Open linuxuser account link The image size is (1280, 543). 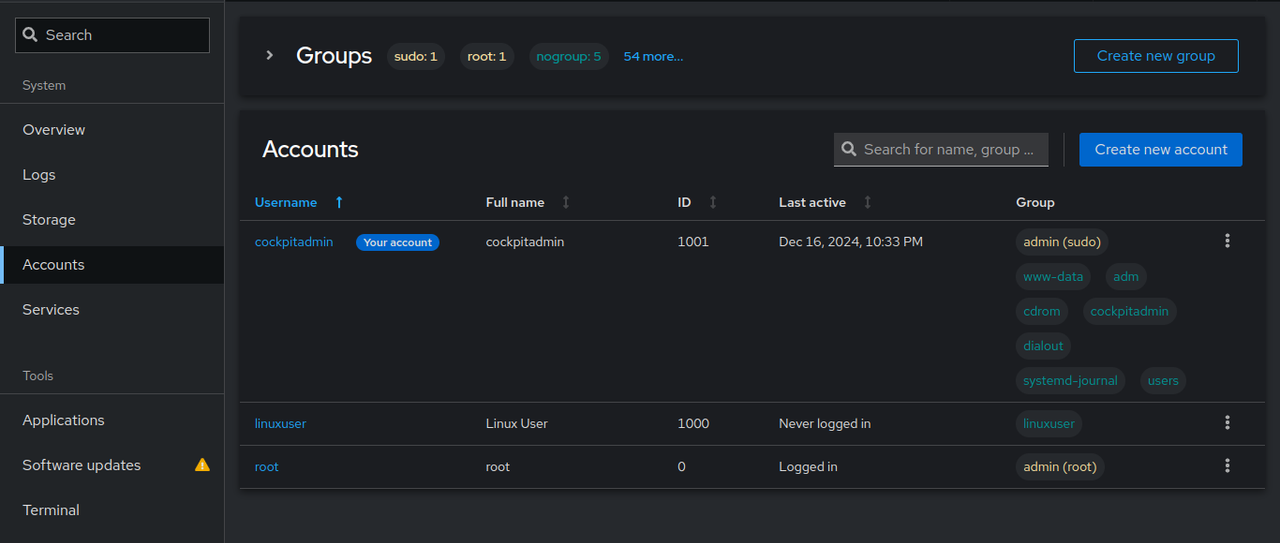click(281, 424)
